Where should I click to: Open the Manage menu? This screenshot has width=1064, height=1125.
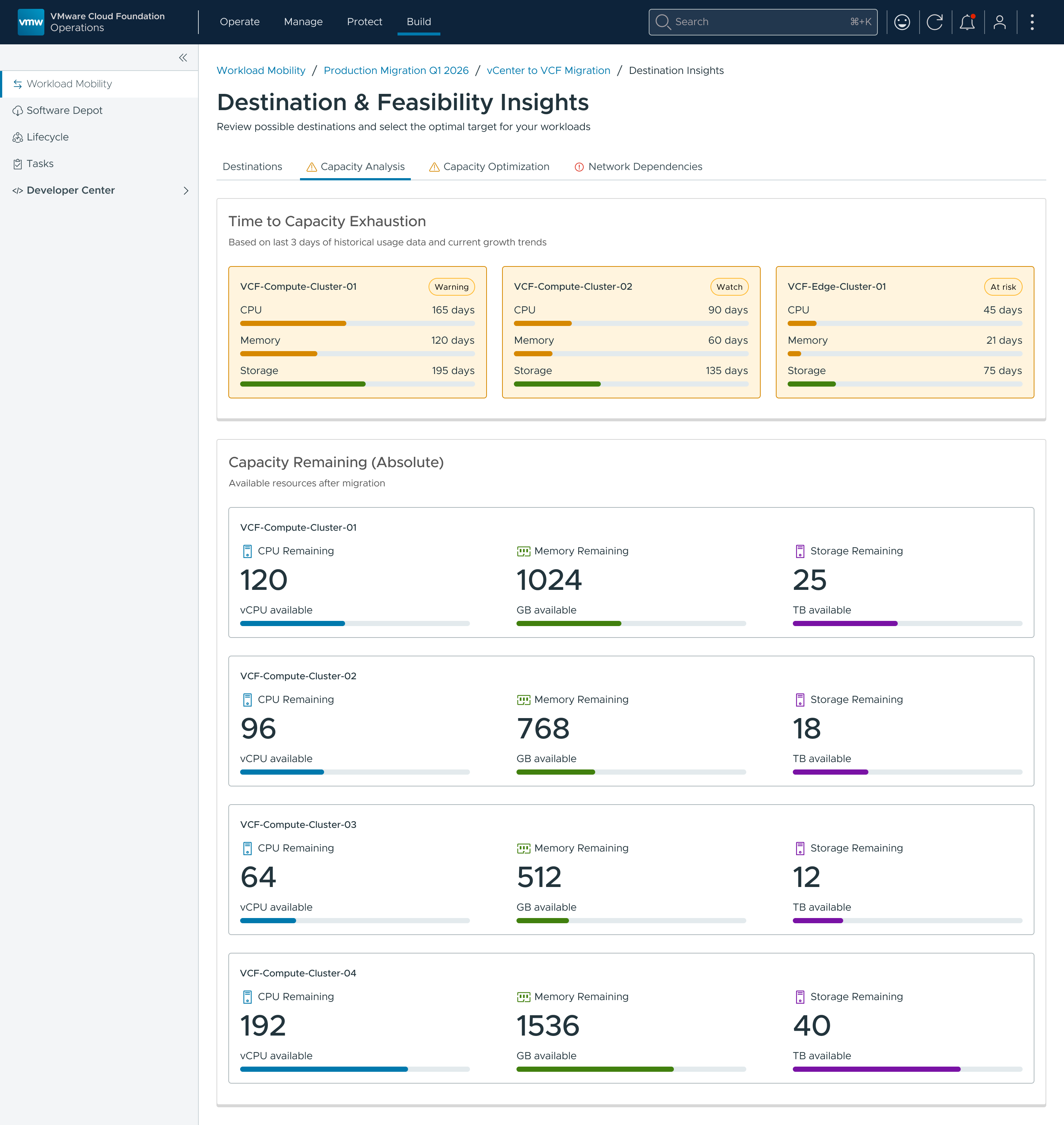click(303, 22)
